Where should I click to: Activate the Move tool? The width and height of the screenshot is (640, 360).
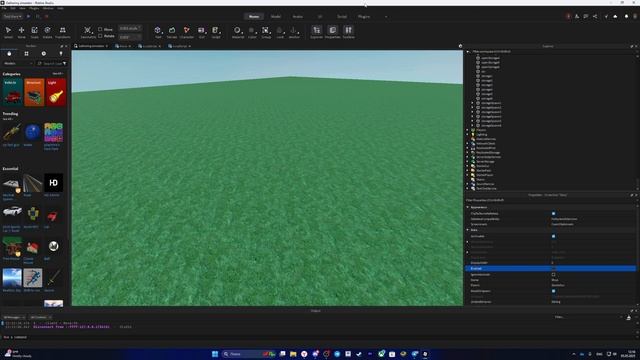pos(21,32)
